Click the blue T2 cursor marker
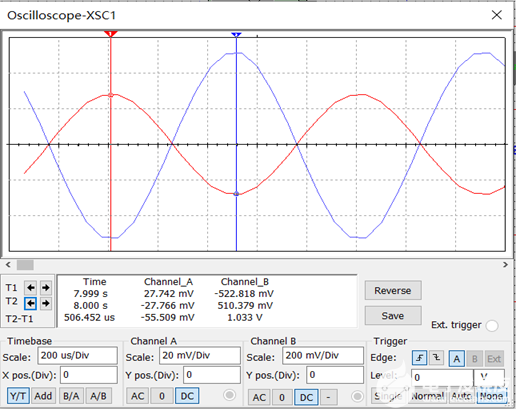516x409 pixels. (236, 35)
